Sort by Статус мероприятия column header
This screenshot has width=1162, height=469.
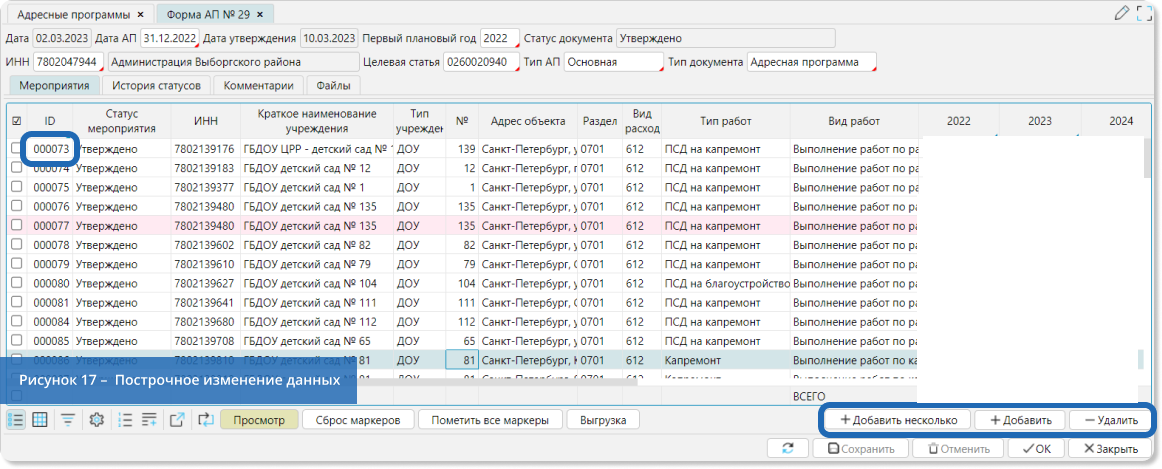coord(122,121)
